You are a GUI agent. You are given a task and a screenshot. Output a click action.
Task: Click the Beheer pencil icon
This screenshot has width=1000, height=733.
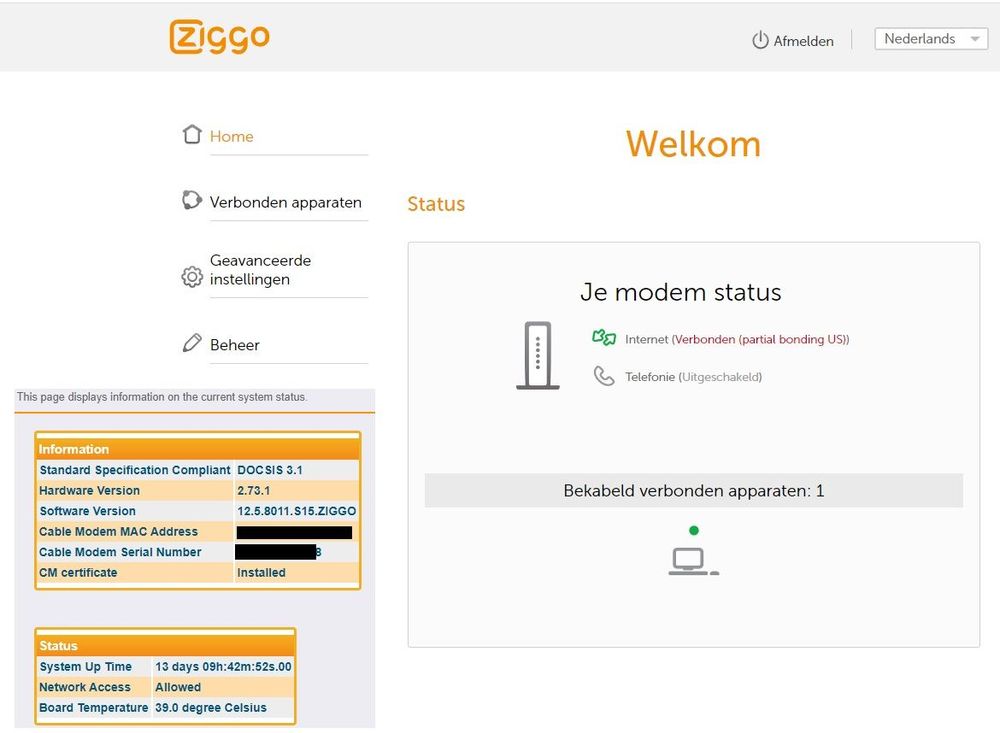(192, 342)
